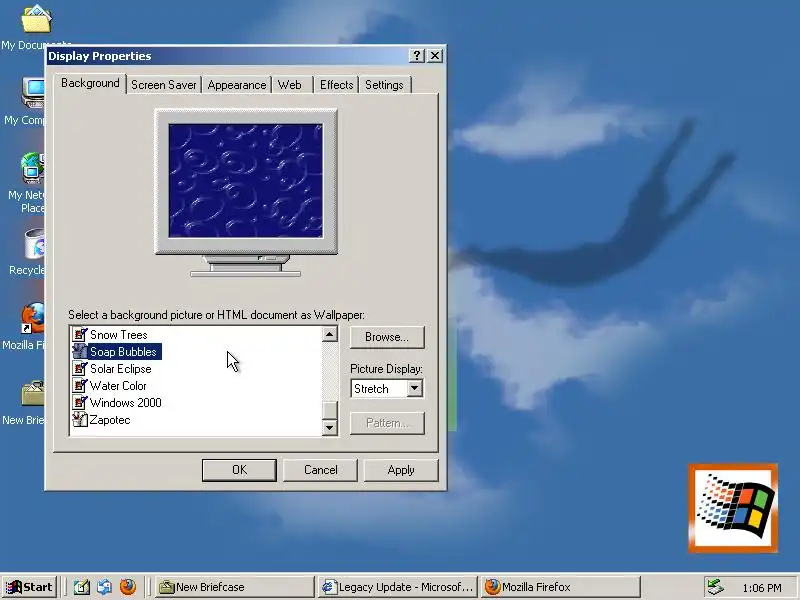Switch to the Screen Saver tab
This screenshot has height=600, width=800.
164,85
